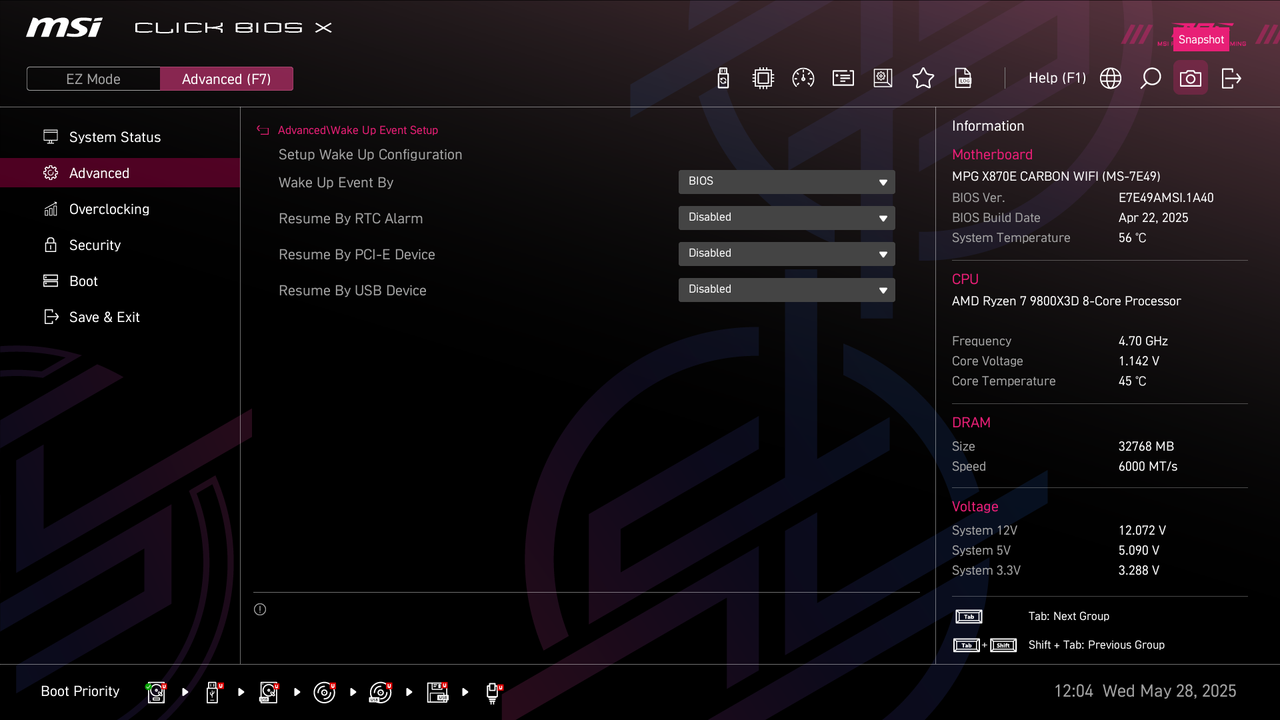Viewport: 1280px width, 720px height.
Task: Click the date and time at bottom right
Action: 1145,691
